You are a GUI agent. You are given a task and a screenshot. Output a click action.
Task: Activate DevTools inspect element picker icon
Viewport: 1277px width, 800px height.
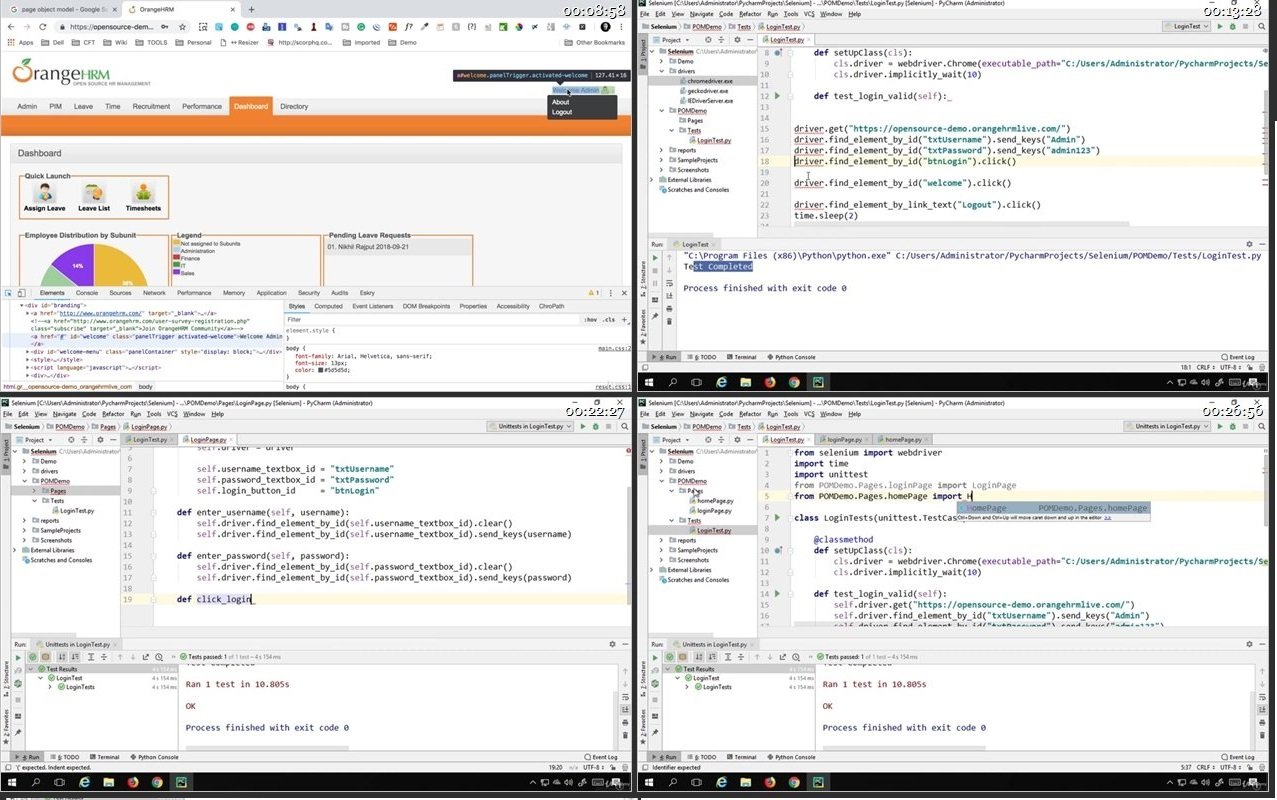(8, 293)
